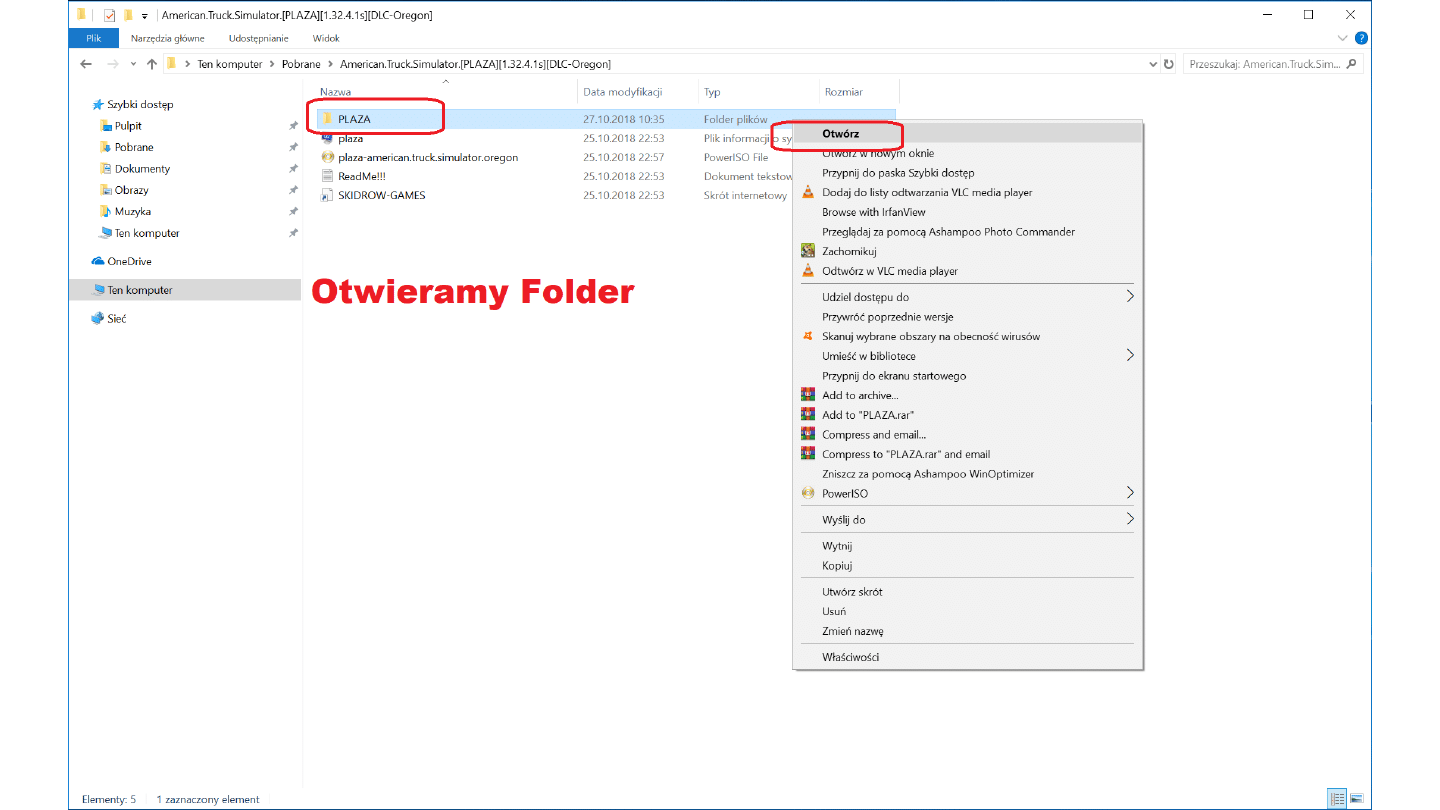Click the VLC cone icon beside 'Dodaj do listy odtwarzania'
The image size is (1440, 810).
(x=808, y=192)
